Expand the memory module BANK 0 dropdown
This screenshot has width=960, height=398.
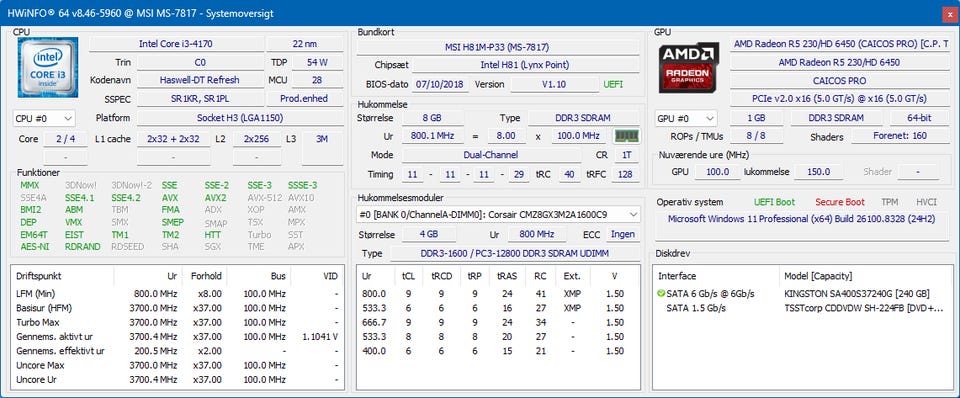coord(498,215)
